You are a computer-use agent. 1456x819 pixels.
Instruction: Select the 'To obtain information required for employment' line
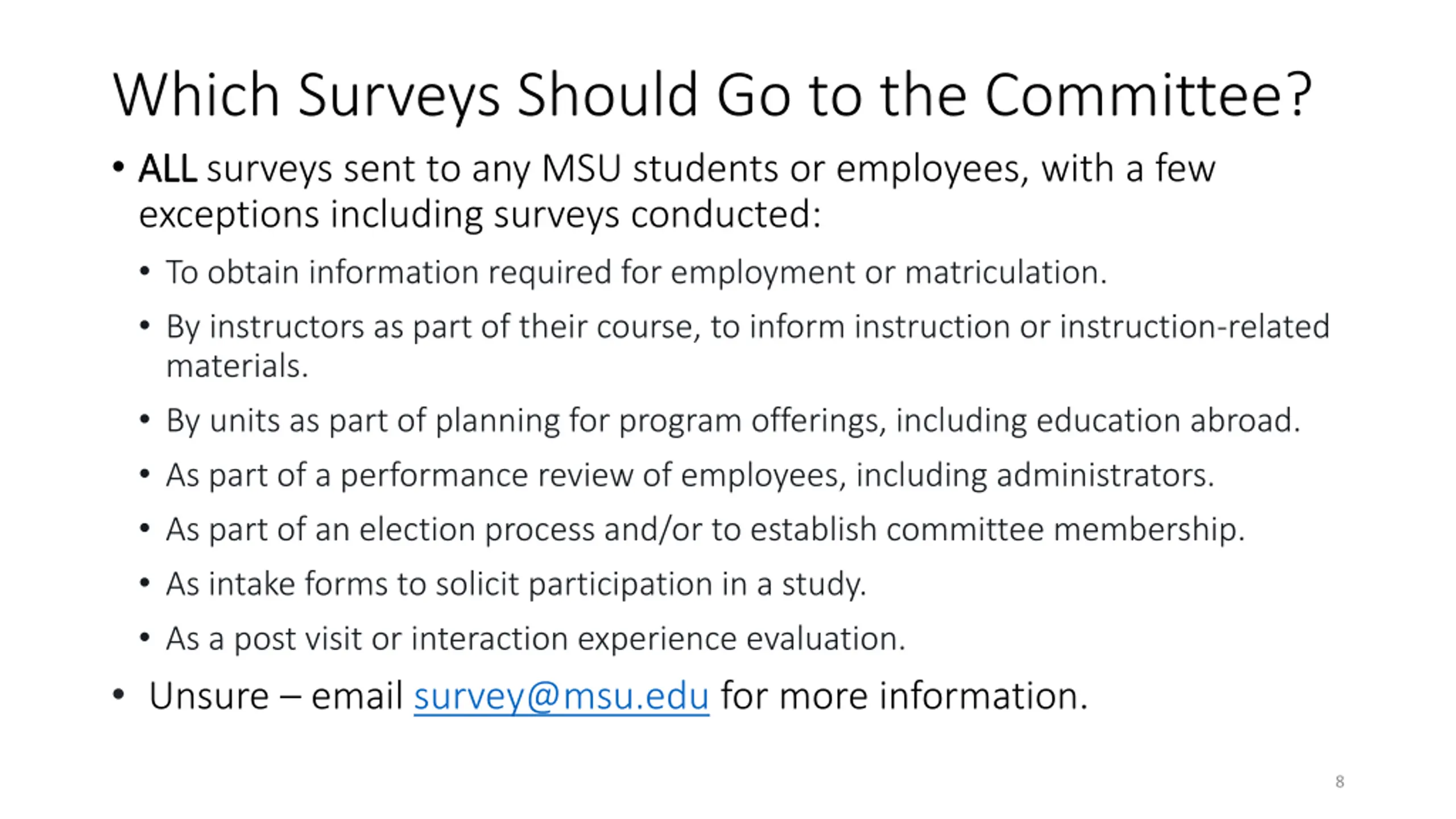point(636,272)
